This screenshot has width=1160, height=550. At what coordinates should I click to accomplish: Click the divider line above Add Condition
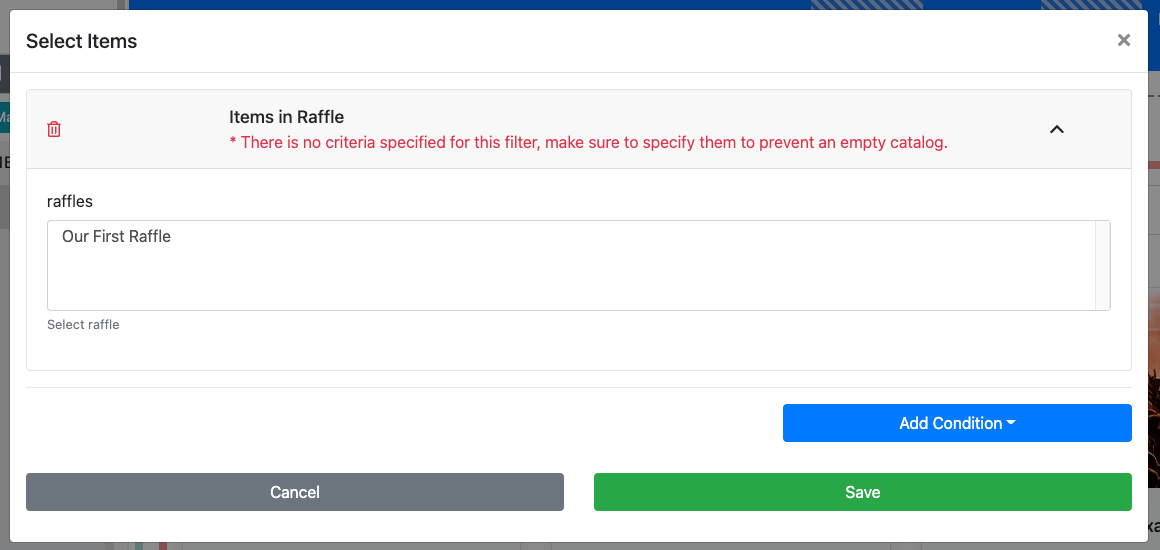578,387
